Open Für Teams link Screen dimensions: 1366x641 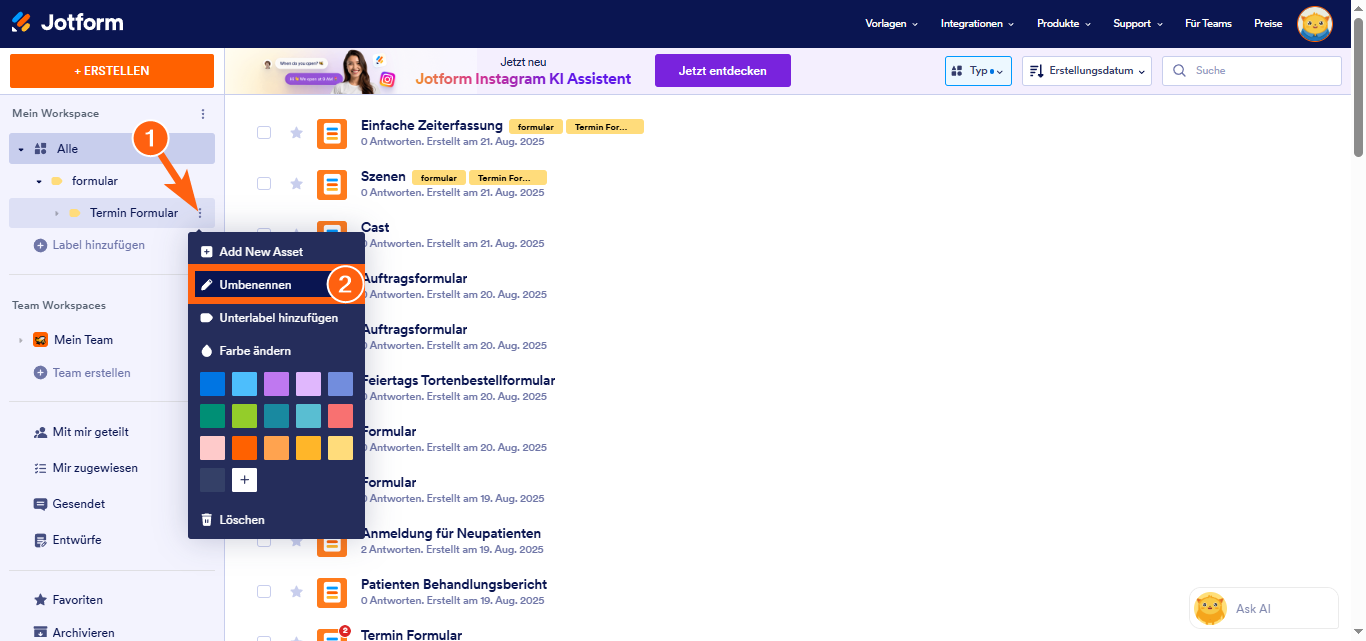[1208, 24]
